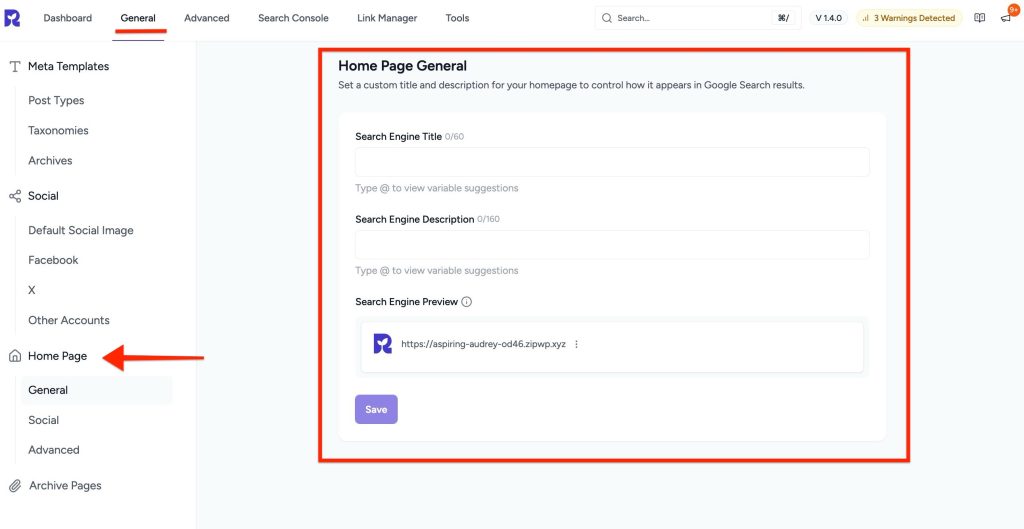Expand the Meta Templates section

coord(68,67)
